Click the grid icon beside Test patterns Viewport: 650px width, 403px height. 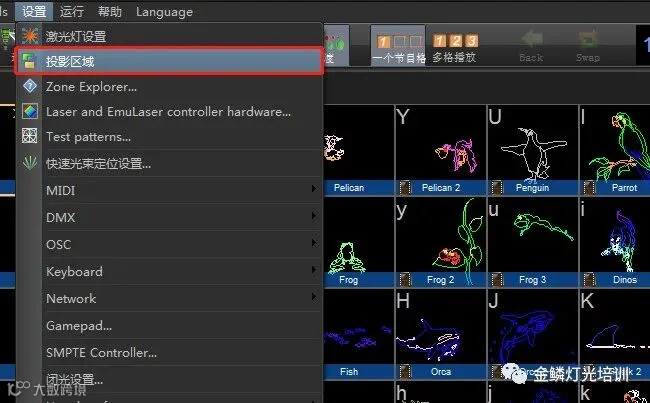click(x=29, y=136)
